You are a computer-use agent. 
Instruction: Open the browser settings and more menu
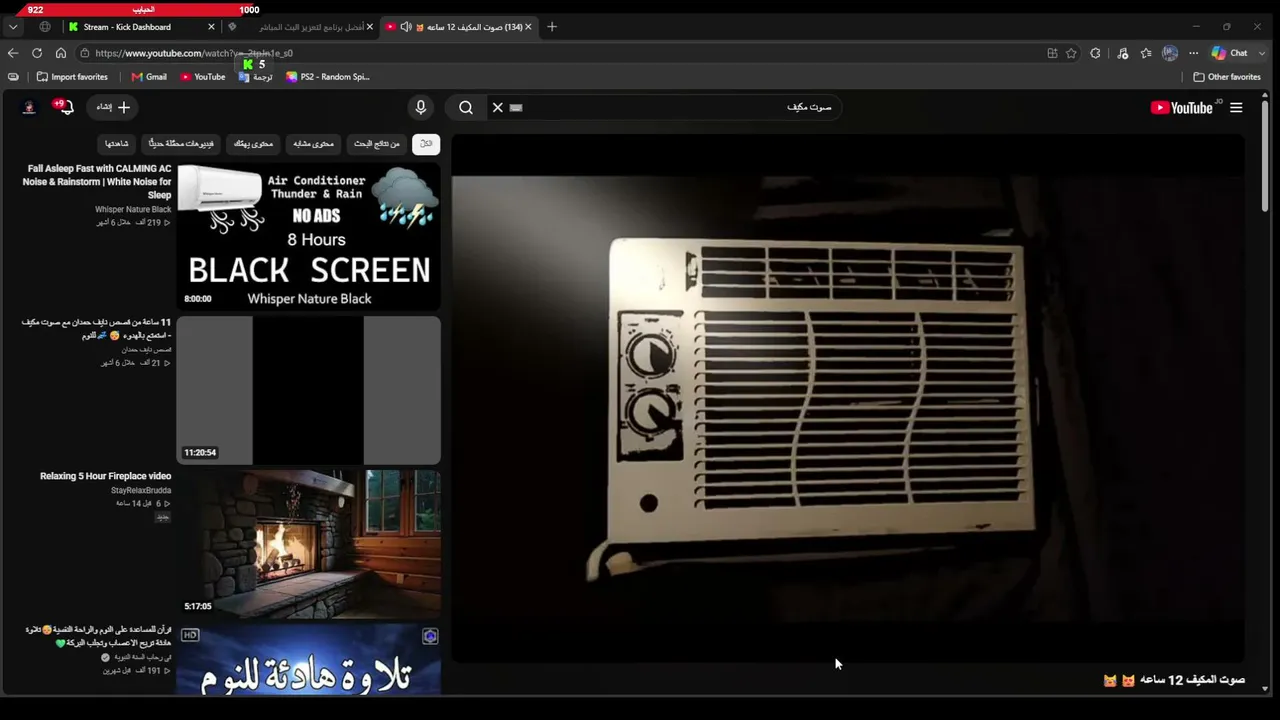point(1193,53)
